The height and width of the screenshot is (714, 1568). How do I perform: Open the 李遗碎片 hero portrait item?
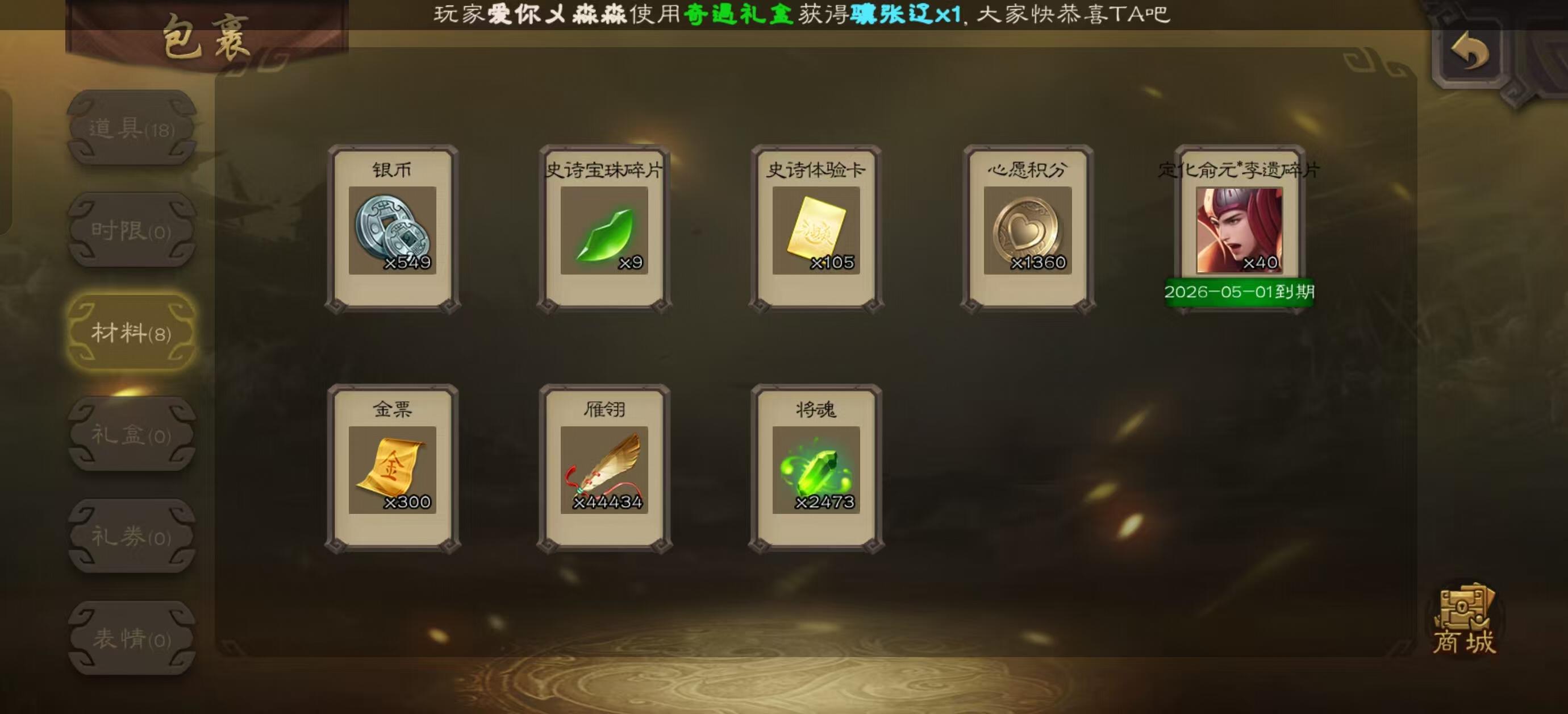tap(1239, 230)
